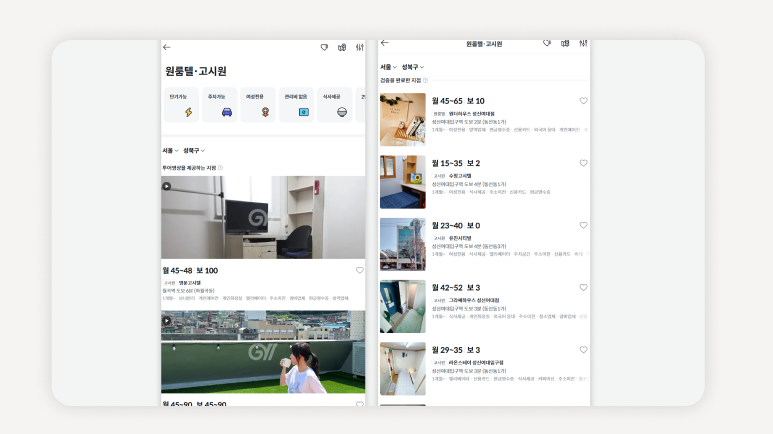Image resolution: width=773 pixels, height=434 pixels.
Task: Open the thumbnail of 월 23~40 보 0 listing
Action: pyautogui.click(x=402, y=244)
